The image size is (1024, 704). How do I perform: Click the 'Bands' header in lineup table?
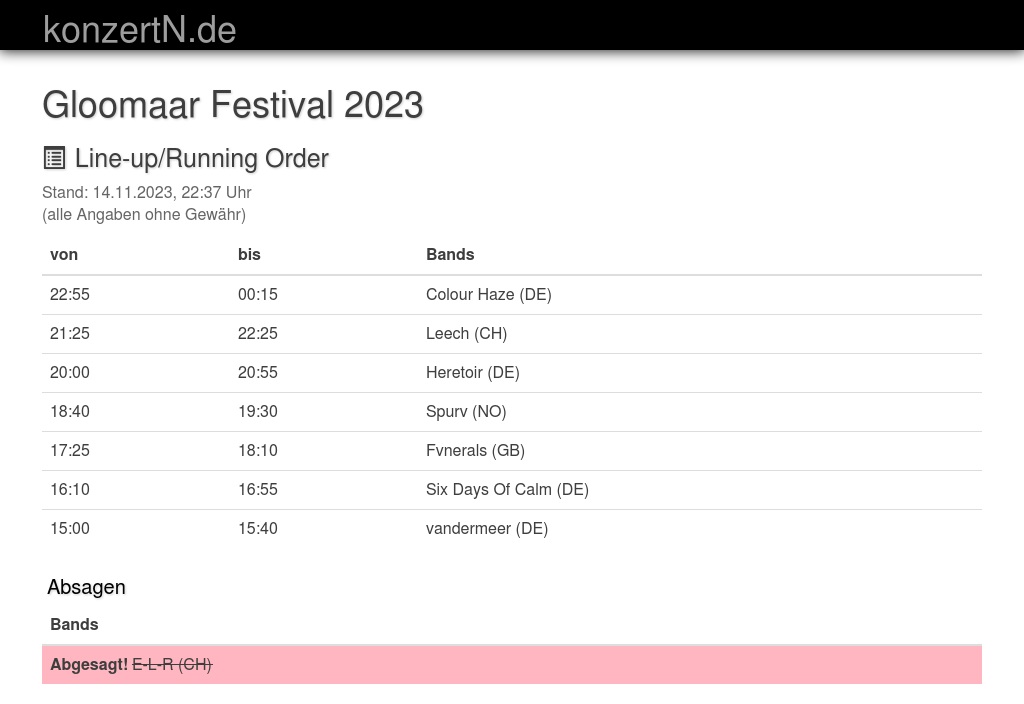coord(450,255)
